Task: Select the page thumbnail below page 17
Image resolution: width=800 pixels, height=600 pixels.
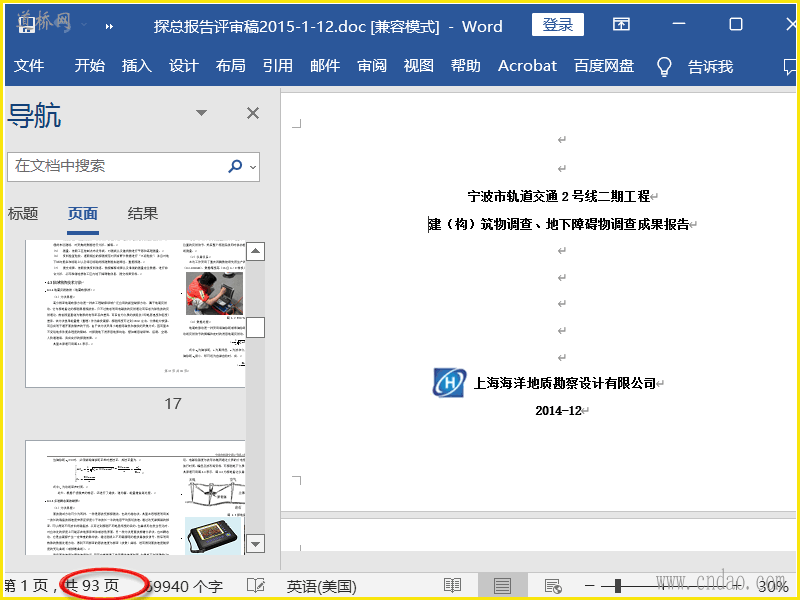Action: [x=135, y=498]
